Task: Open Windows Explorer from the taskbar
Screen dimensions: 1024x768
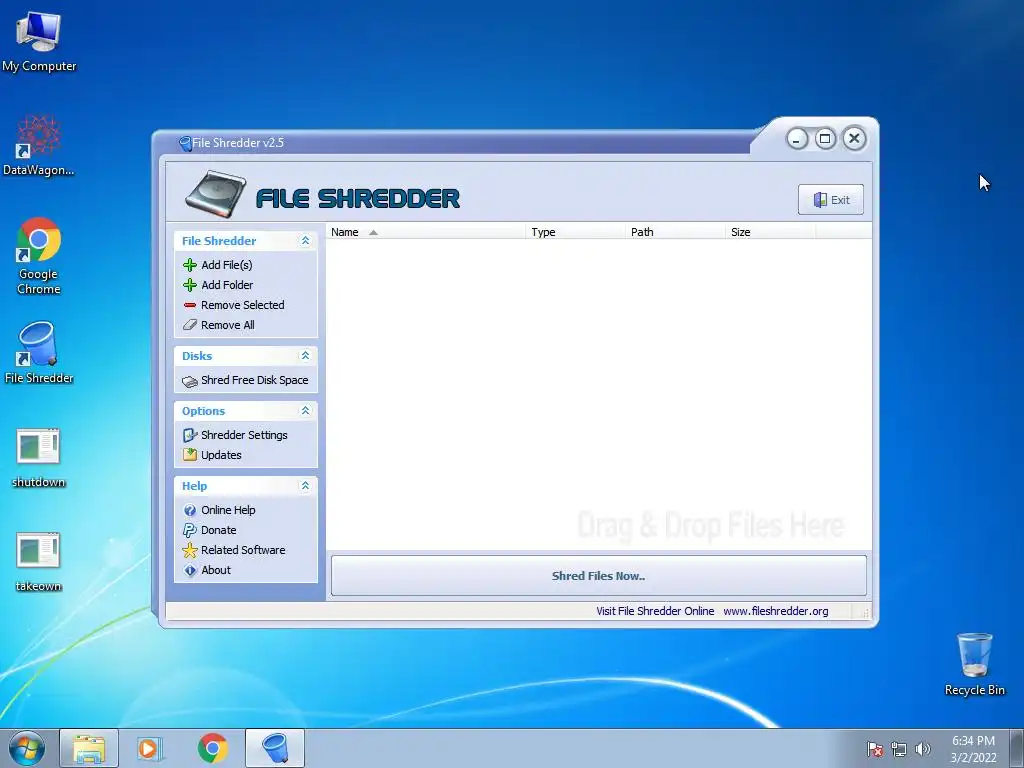Action: (x=89, y=748)
